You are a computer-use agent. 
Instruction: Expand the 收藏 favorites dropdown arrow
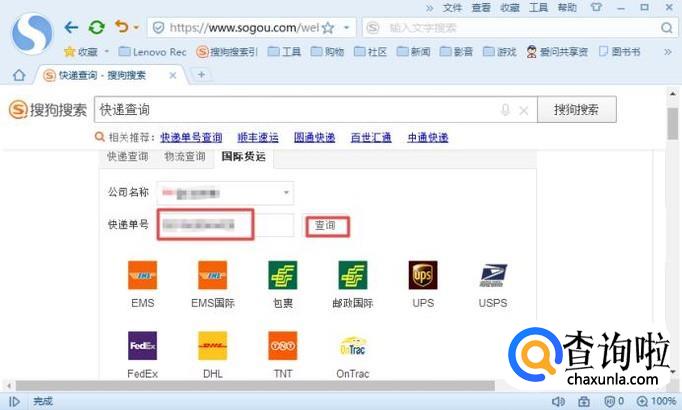tap(107, 51)
